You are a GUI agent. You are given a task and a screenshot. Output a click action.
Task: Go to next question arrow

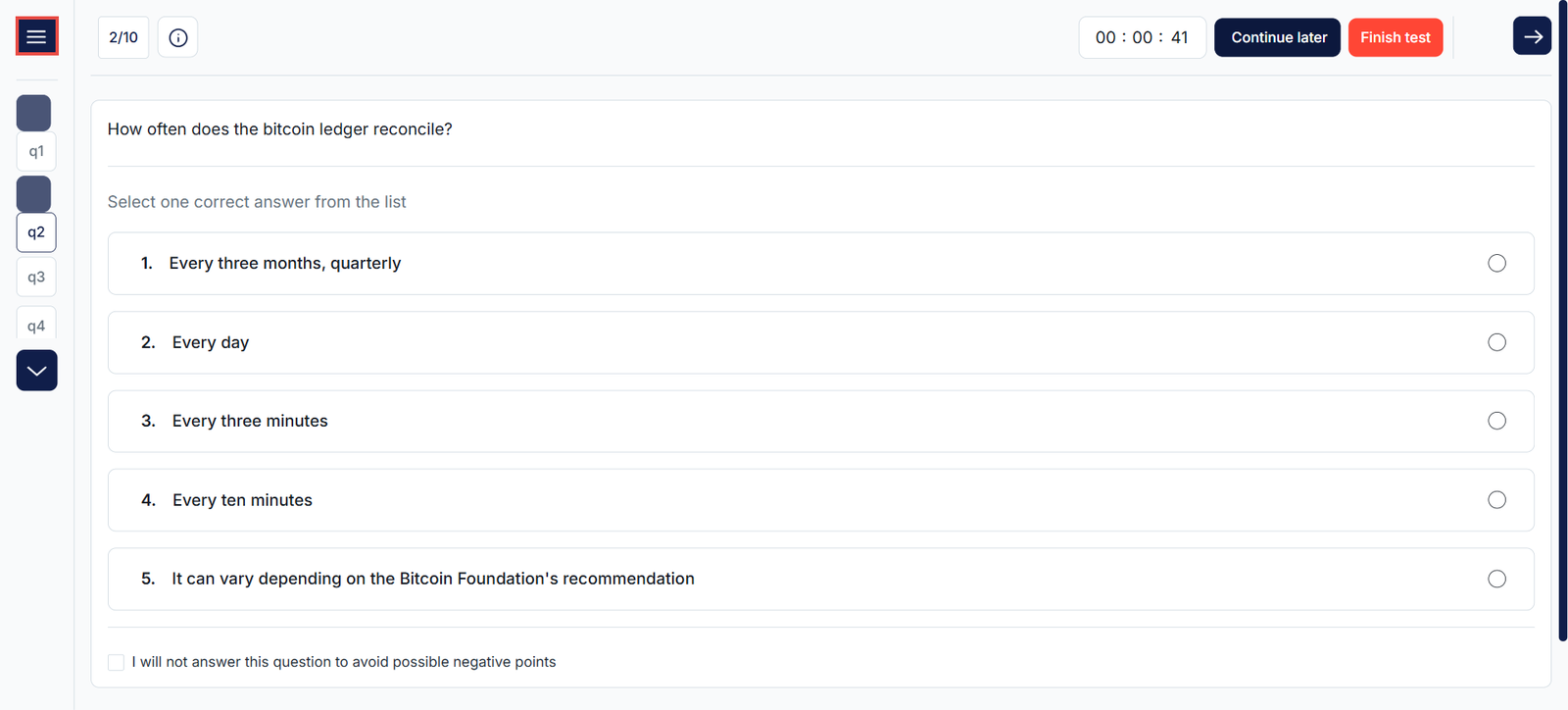click(x=1532, y=36)
